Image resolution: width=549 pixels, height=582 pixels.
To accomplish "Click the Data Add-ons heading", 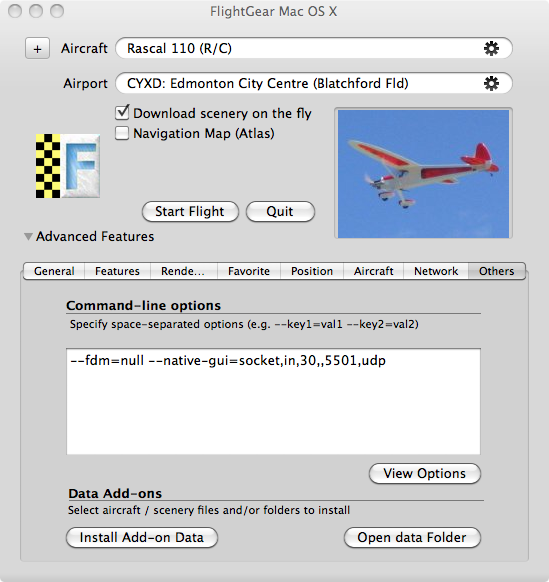I will pyautogui.click(x=115, y=493).
